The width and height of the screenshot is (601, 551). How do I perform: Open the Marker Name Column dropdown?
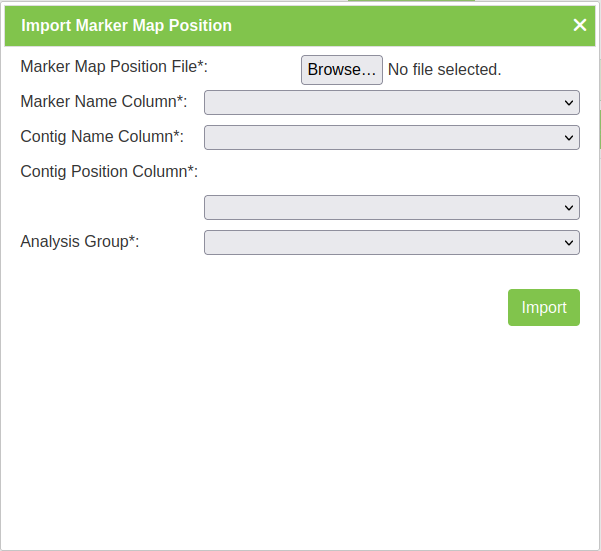coord(391,102)
